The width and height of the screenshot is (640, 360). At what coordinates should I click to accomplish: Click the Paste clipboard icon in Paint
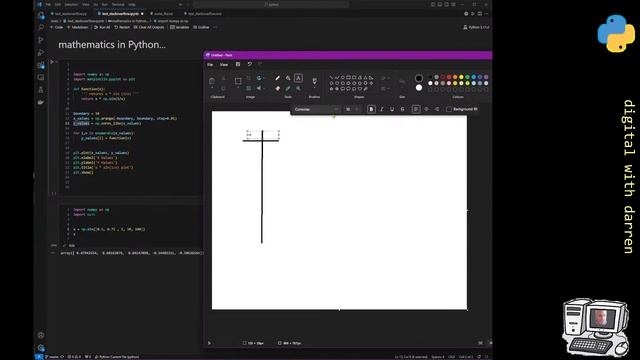[212, 80]
